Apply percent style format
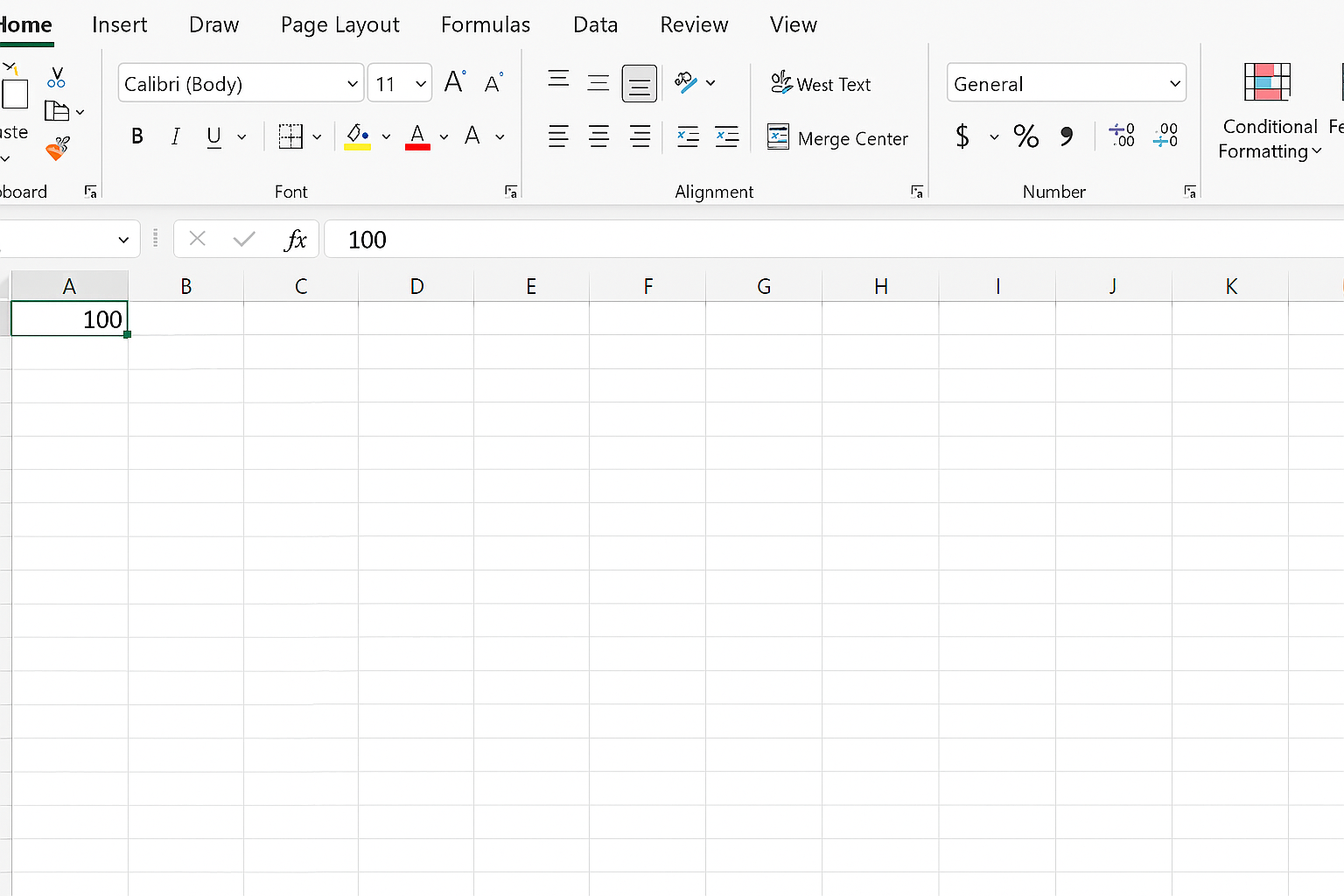Screen dimensions: 1344x896 1025,136
